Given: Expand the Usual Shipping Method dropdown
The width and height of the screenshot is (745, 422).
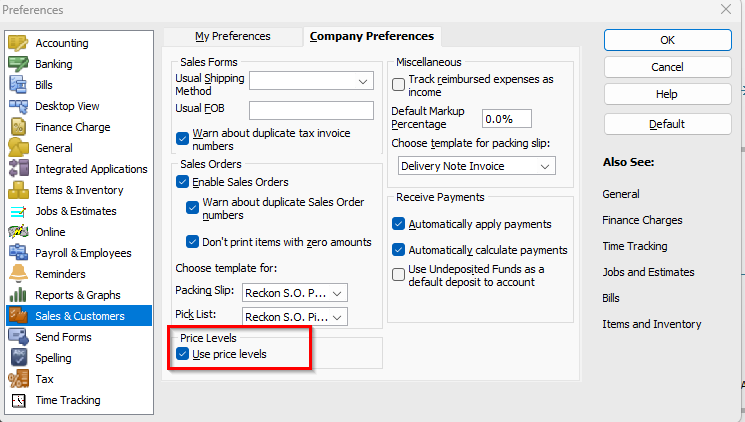Looking at the screenshot, I should pos(311,81).
